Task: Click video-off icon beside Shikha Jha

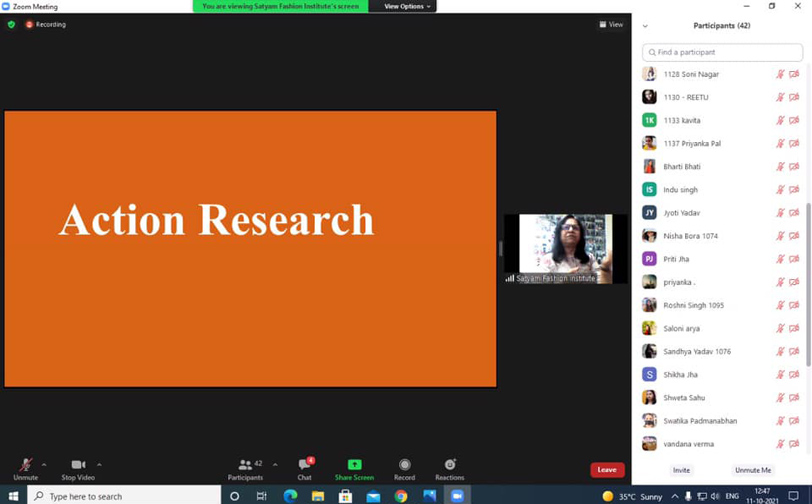Action: (x=794, y=375)
